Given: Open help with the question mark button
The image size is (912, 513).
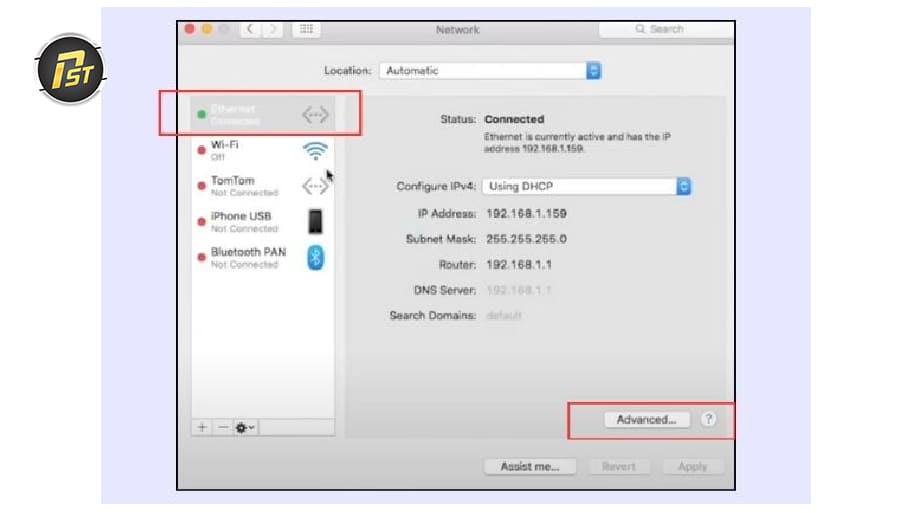Looking at the screenshot, I should pyautogui.click(x=708, y=419).
